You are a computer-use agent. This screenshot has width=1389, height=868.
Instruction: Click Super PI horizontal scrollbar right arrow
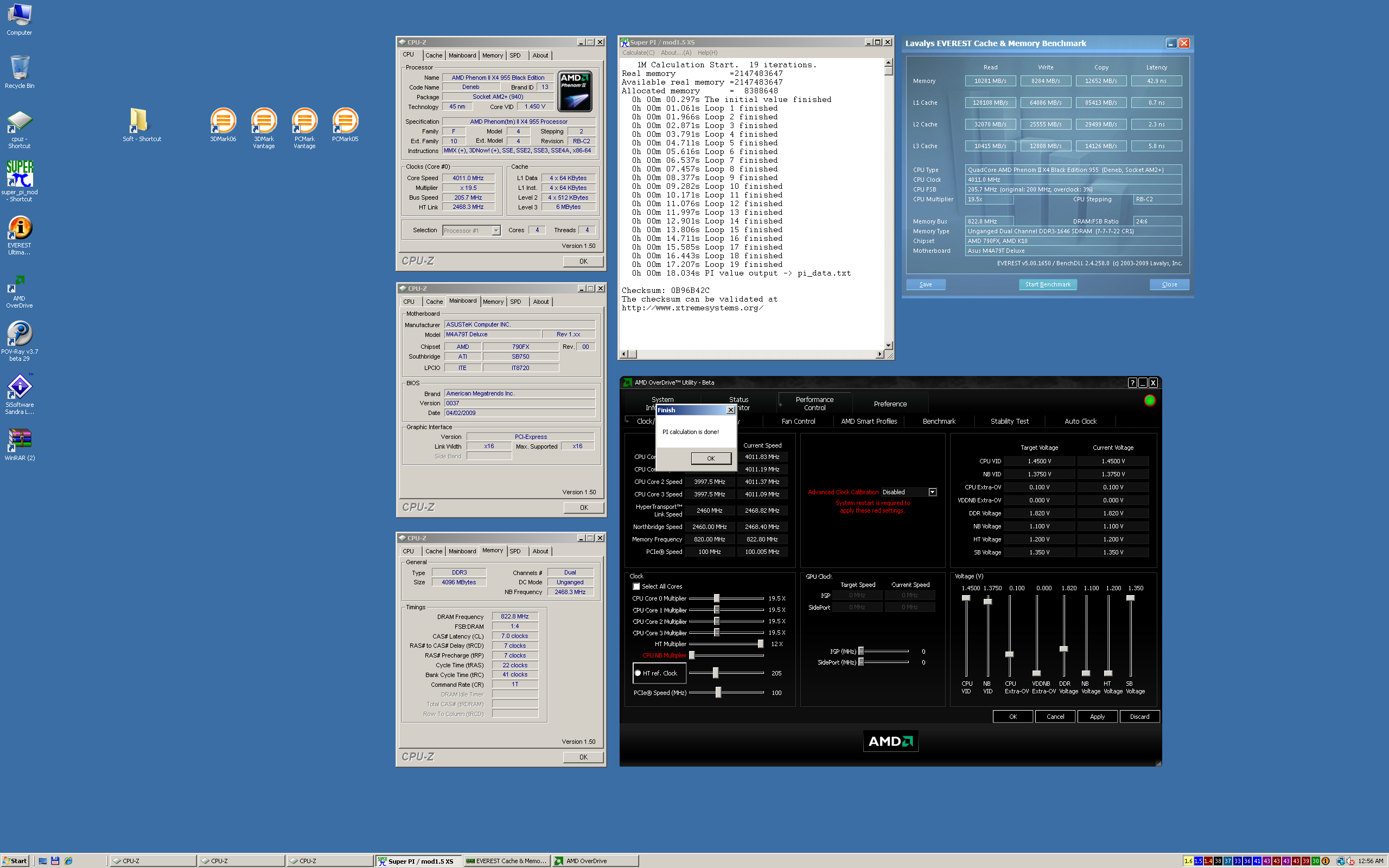880,354
